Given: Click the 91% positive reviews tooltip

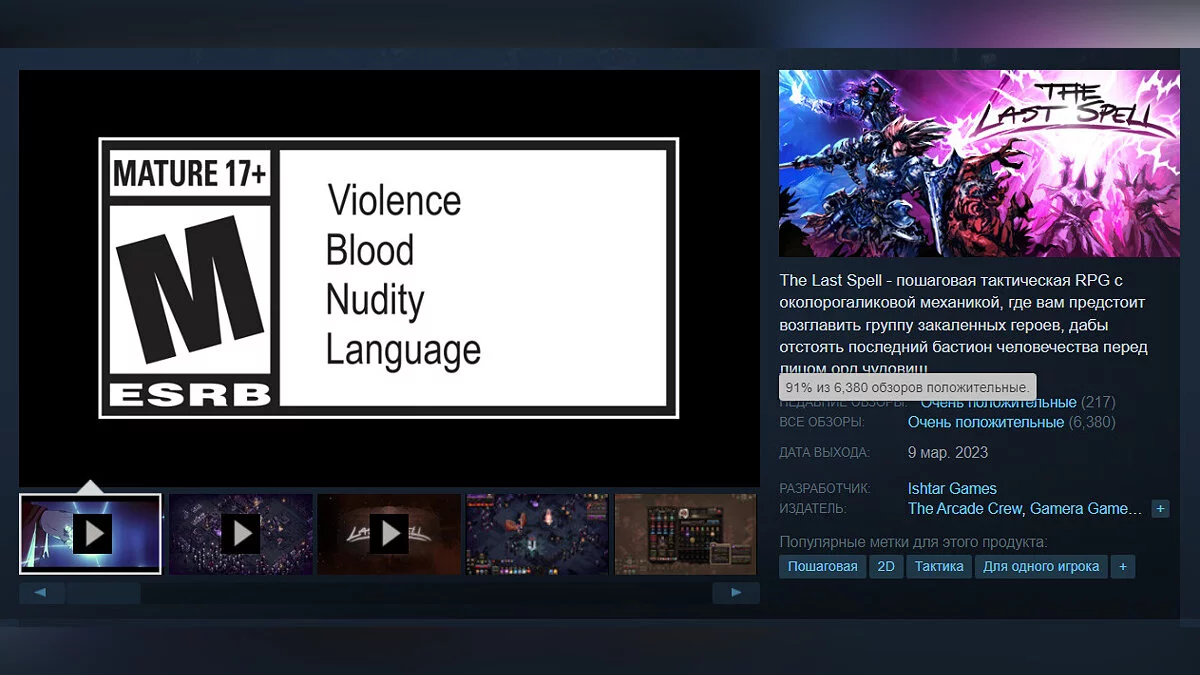Looking at the screenshot, I should click(x=907, y=387).
